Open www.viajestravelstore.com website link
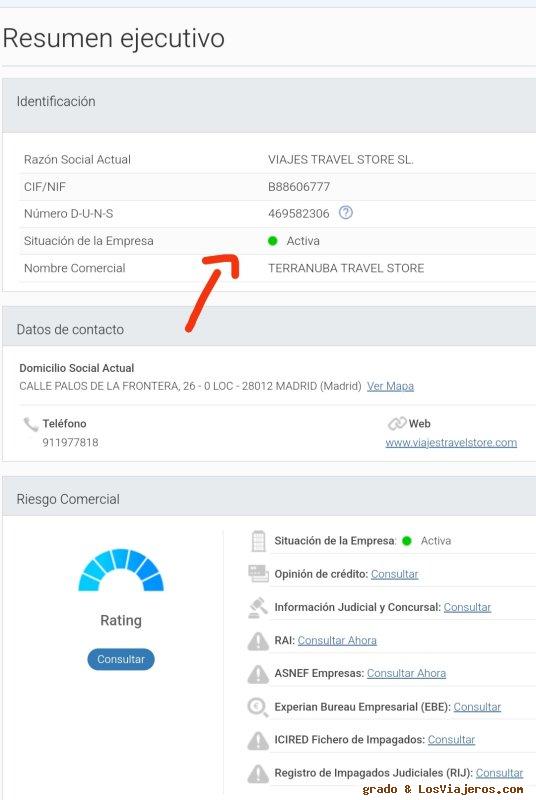This screenshot has height=800, width=536. pos(451,442)
